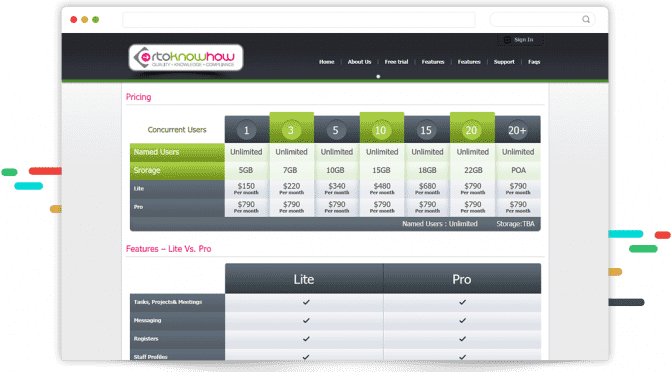The width and height of the screenshot is (672, 372).
Task: Go to the Free trial page
Action: click(x=396, y=62)
